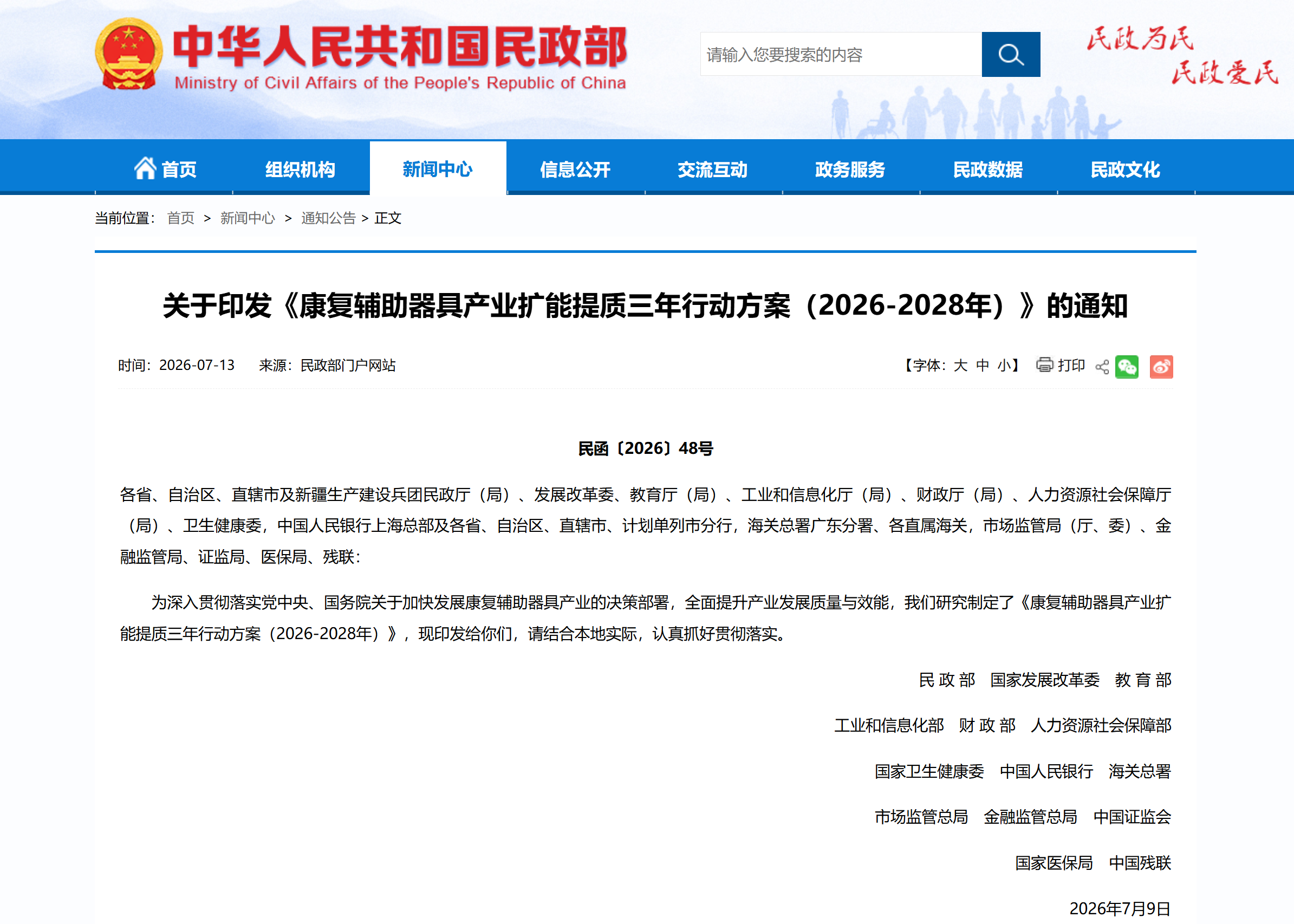The height and width of the screenshot is (924, 1294).
Task: Click the signatory 金融监管总局
Action: pos(1031,817)
